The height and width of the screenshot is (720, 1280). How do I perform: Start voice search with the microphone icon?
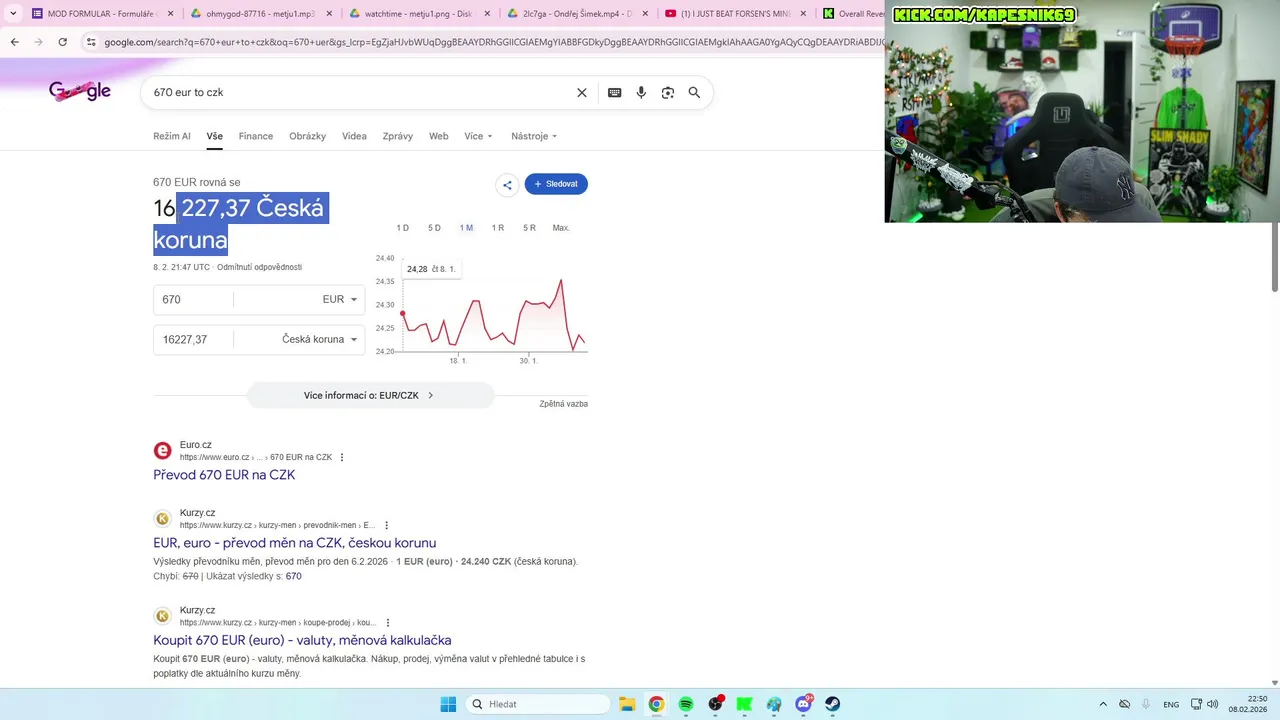[x=641, y=92]
